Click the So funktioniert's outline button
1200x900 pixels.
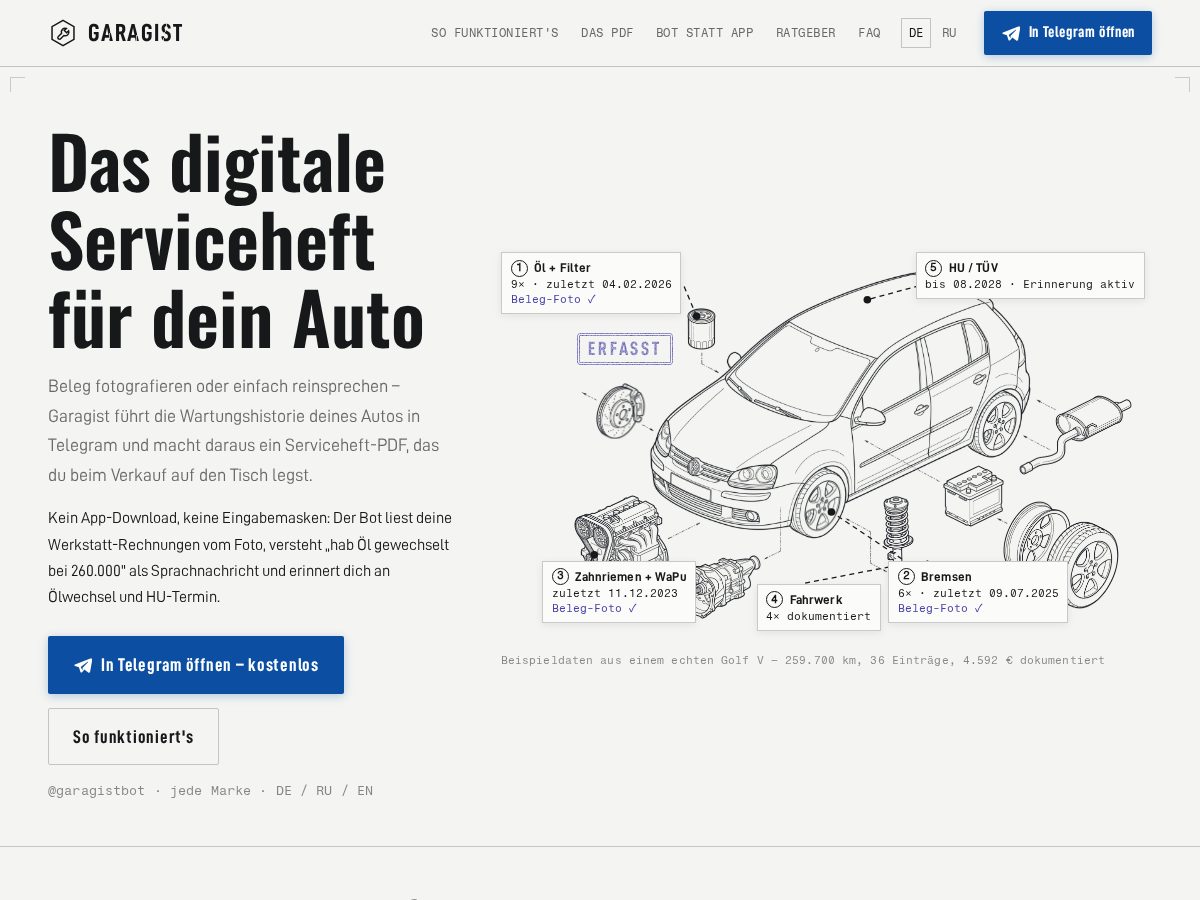click(133, 737)
